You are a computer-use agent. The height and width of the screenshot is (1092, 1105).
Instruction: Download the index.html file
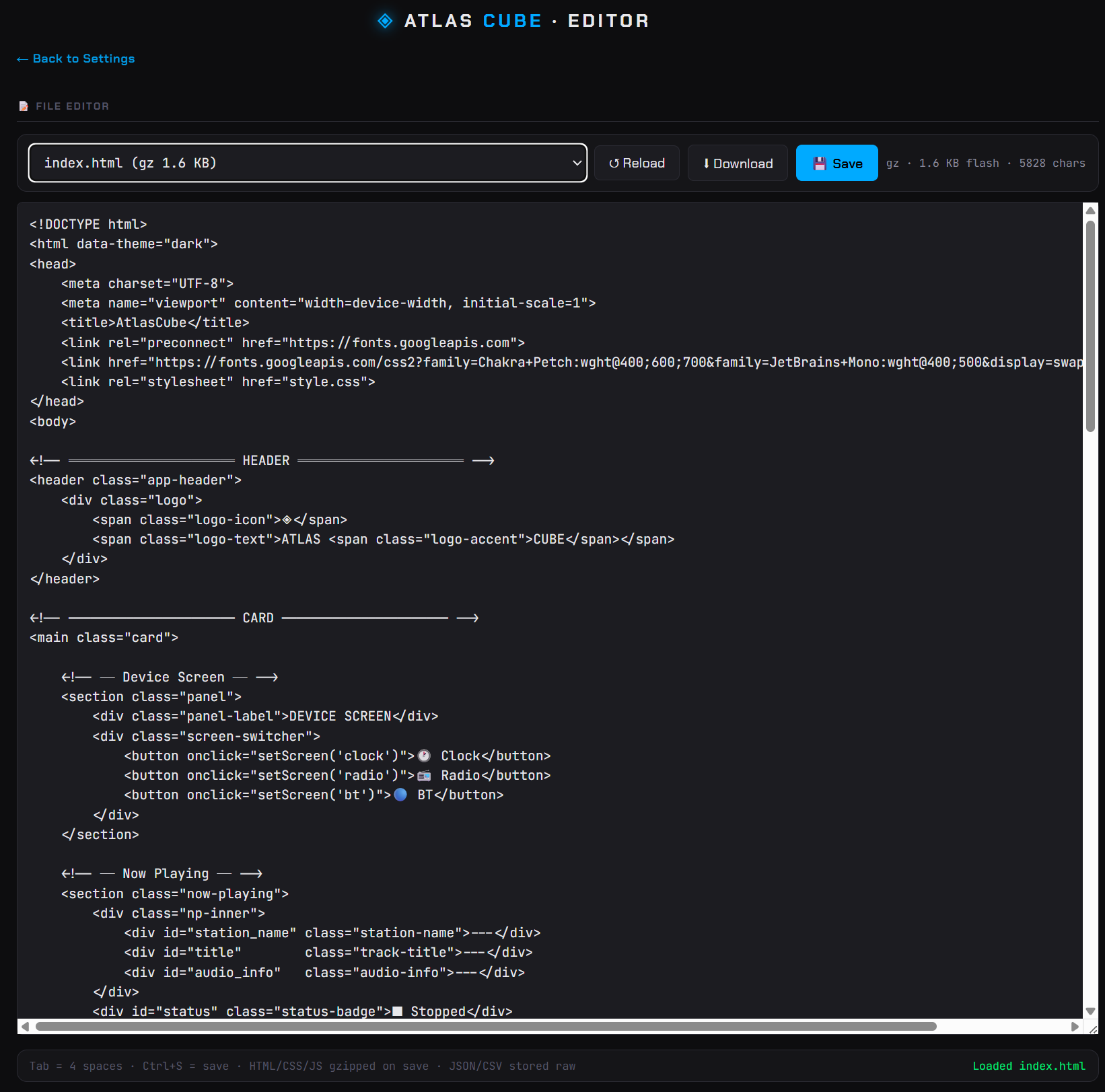(x=738, y=163)
